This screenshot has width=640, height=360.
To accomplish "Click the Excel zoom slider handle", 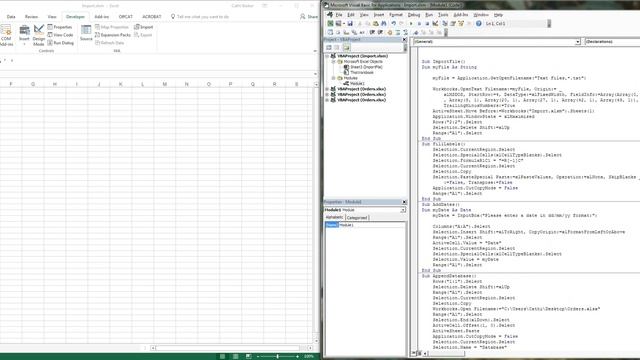I will (278, 356).
